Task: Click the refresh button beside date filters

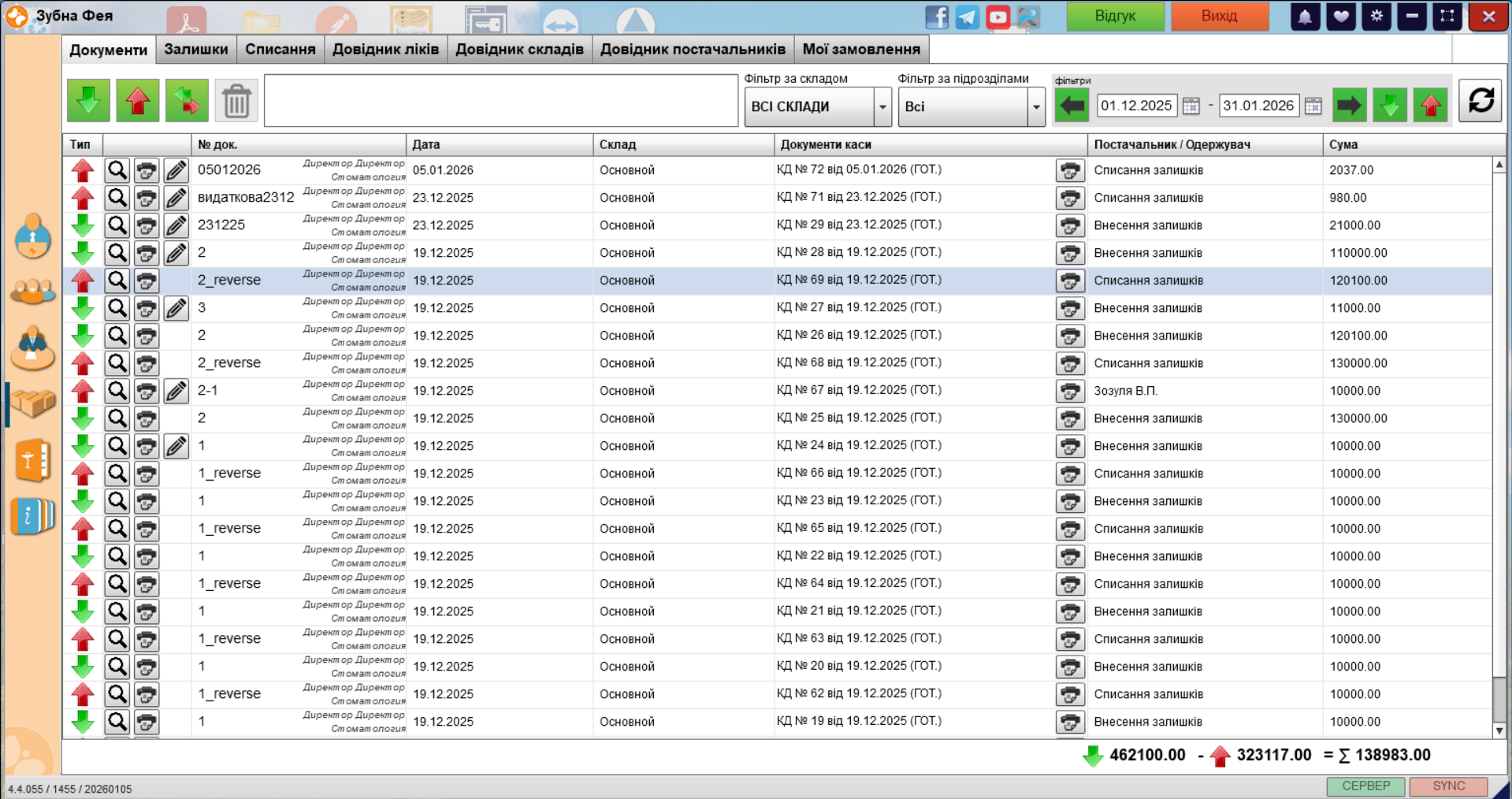Action: click(1480, 101)
